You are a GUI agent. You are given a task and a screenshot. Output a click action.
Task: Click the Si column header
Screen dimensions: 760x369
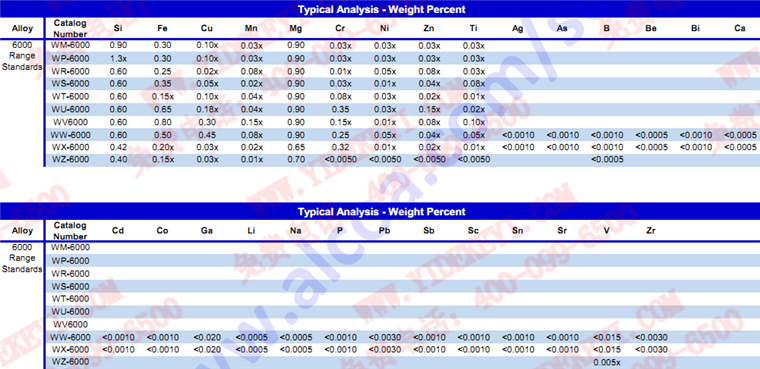pos(118,29)
